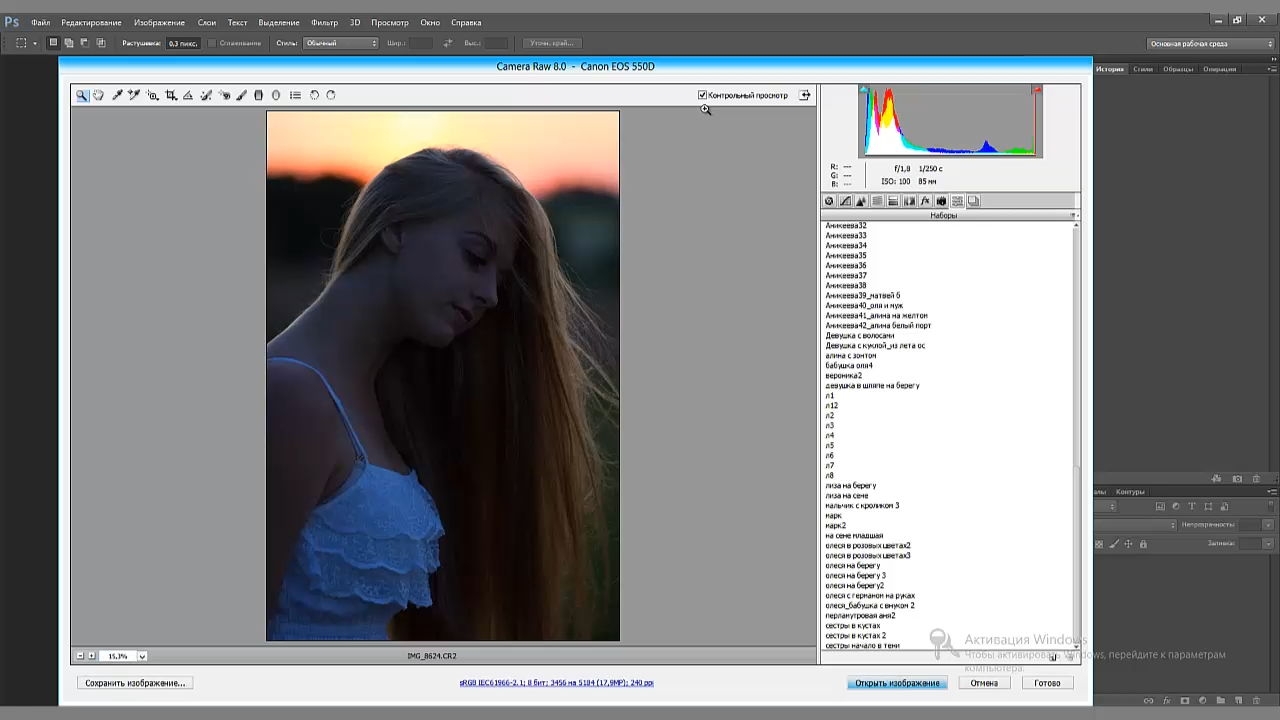Choose the Color Sampler tool
Image resolution: width=1280 pixels, height=720 pixels.
pyautogui.click(x=134, y=95)
